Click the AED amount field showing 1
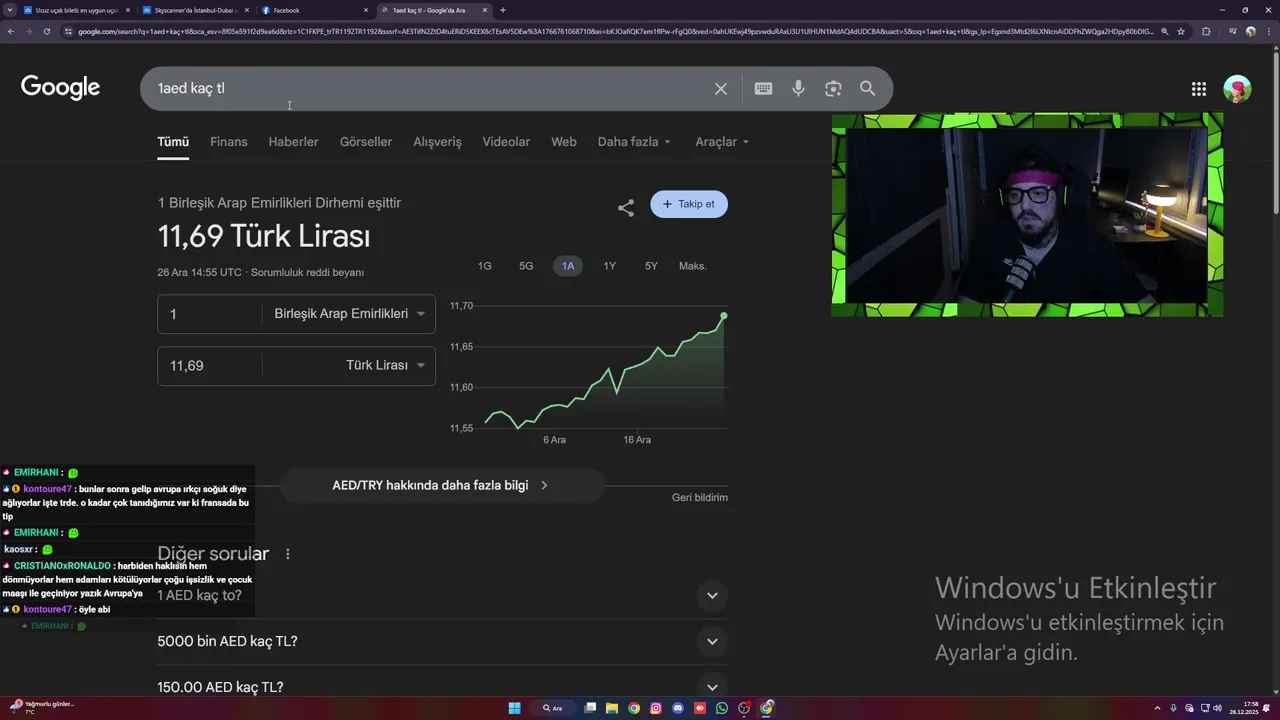1280x720 pixels. pos(210,314)
